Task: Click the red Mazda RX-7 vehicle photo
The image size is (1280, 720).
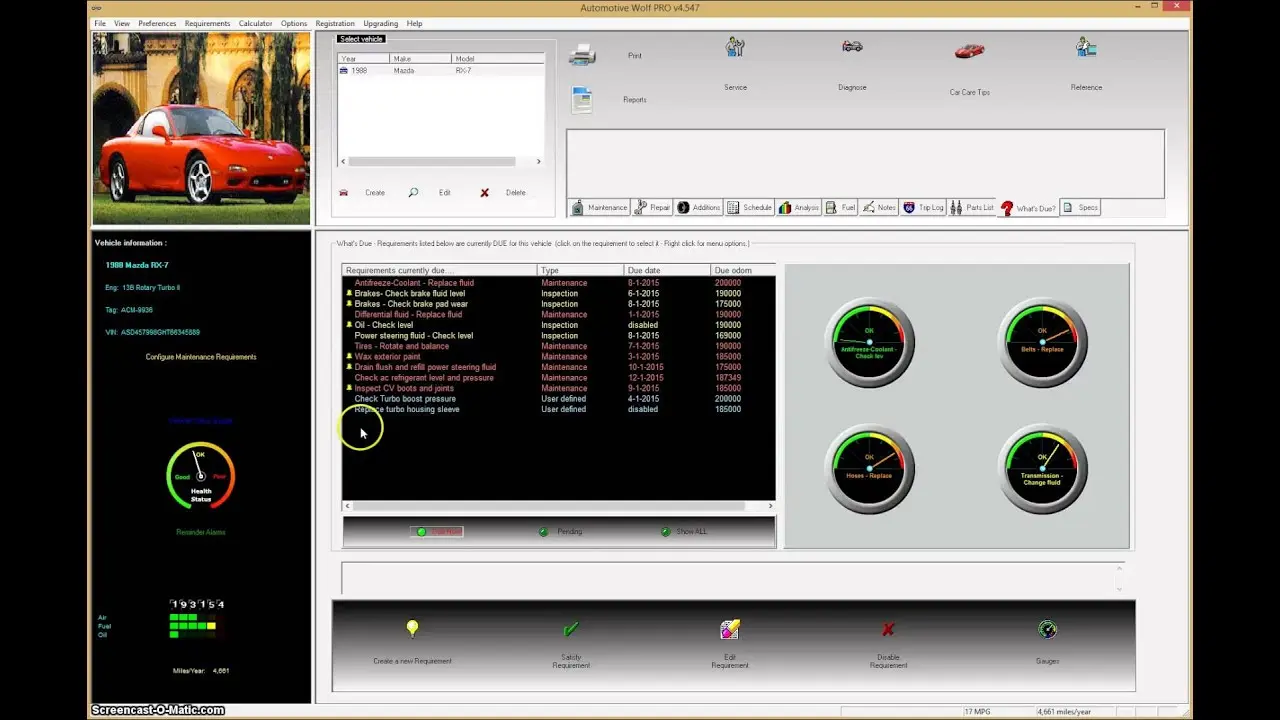Action: (x=201, y=128)
